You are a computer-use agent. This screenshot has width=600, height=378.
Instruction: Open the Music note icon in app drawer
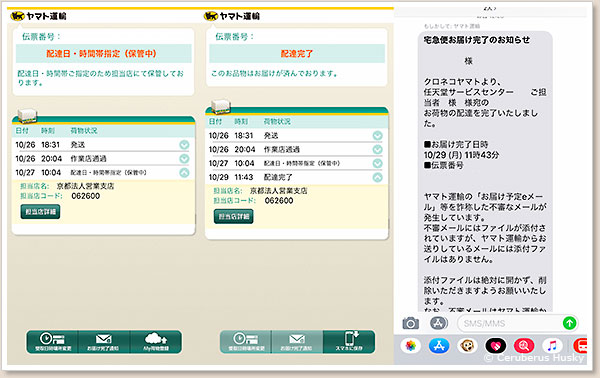pyautogui.click(x=552, y=346)
